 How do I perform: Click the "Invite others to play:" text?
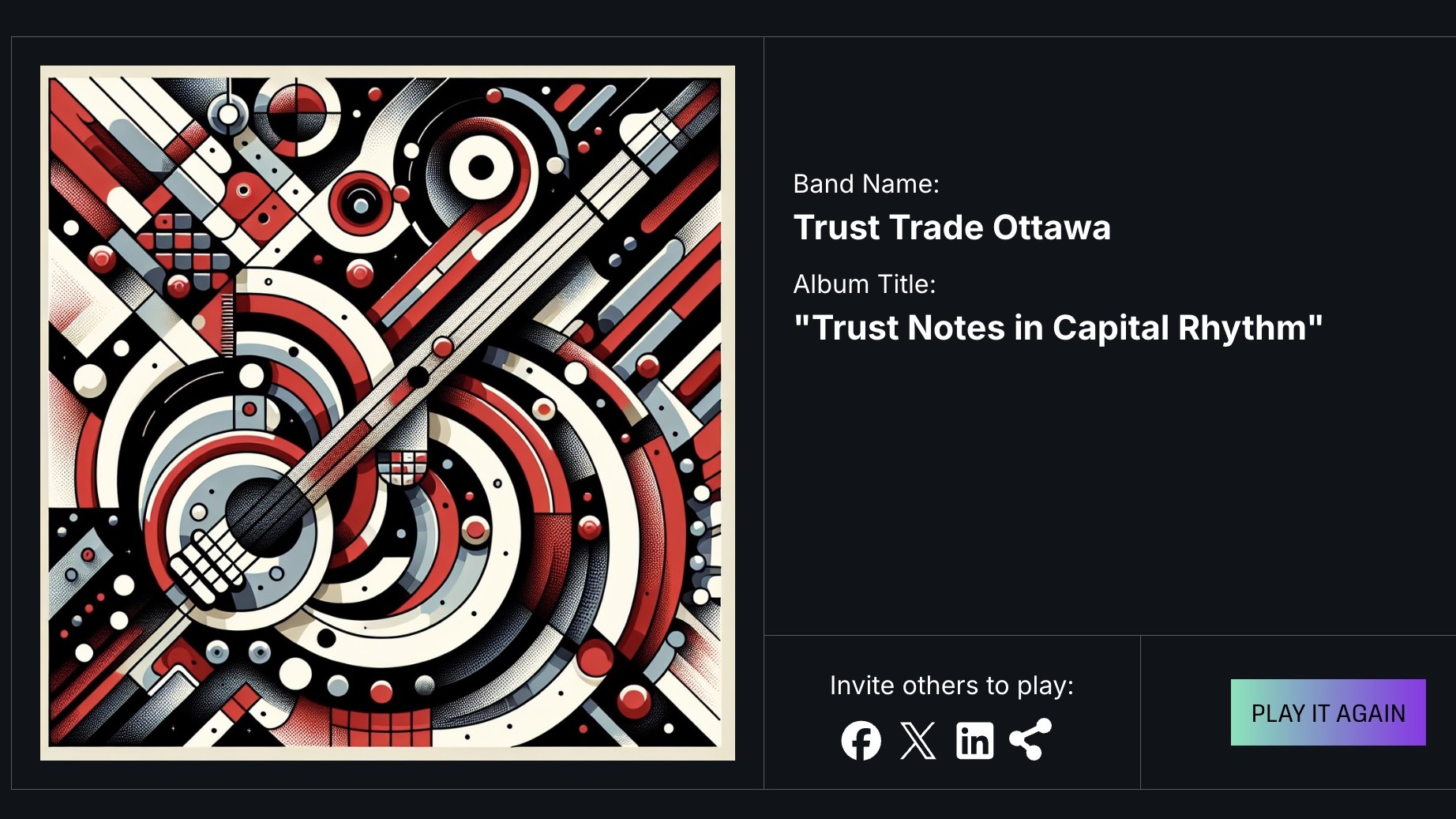point(951,686)
